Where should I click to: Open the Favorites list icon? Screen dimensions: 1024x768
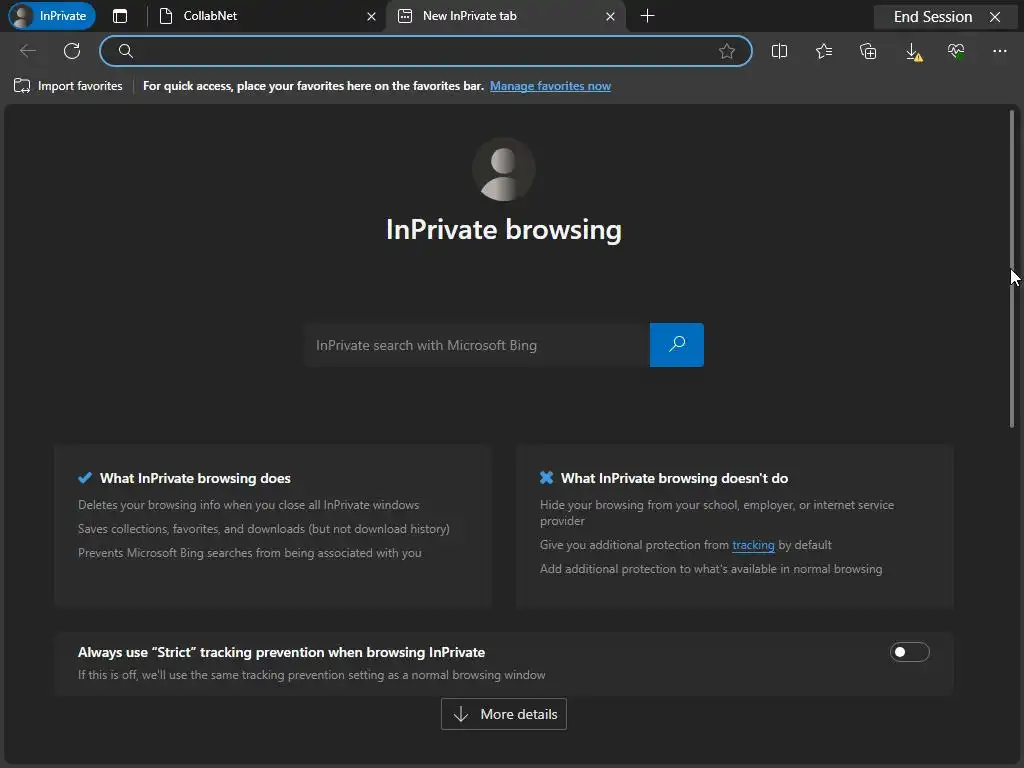[824, 51]
